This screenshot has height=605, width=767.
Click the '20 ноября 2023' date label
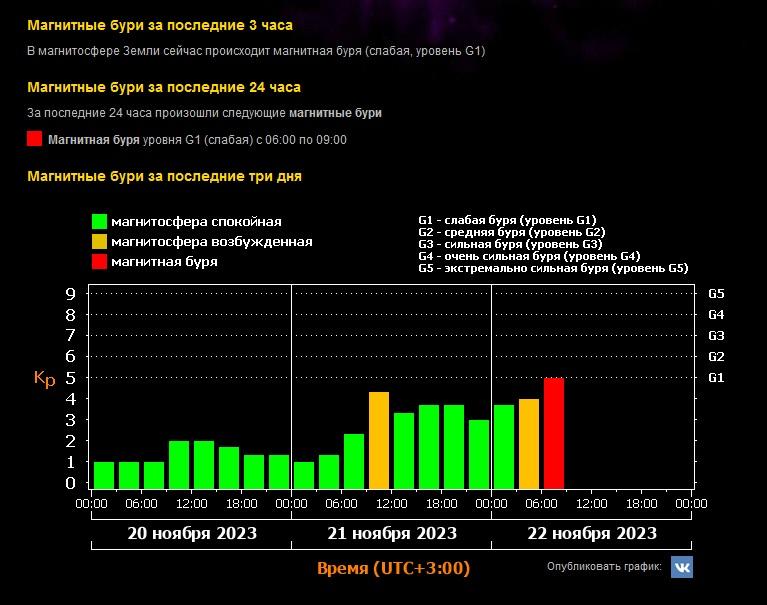pyautogui.click(x=192, y=533)
